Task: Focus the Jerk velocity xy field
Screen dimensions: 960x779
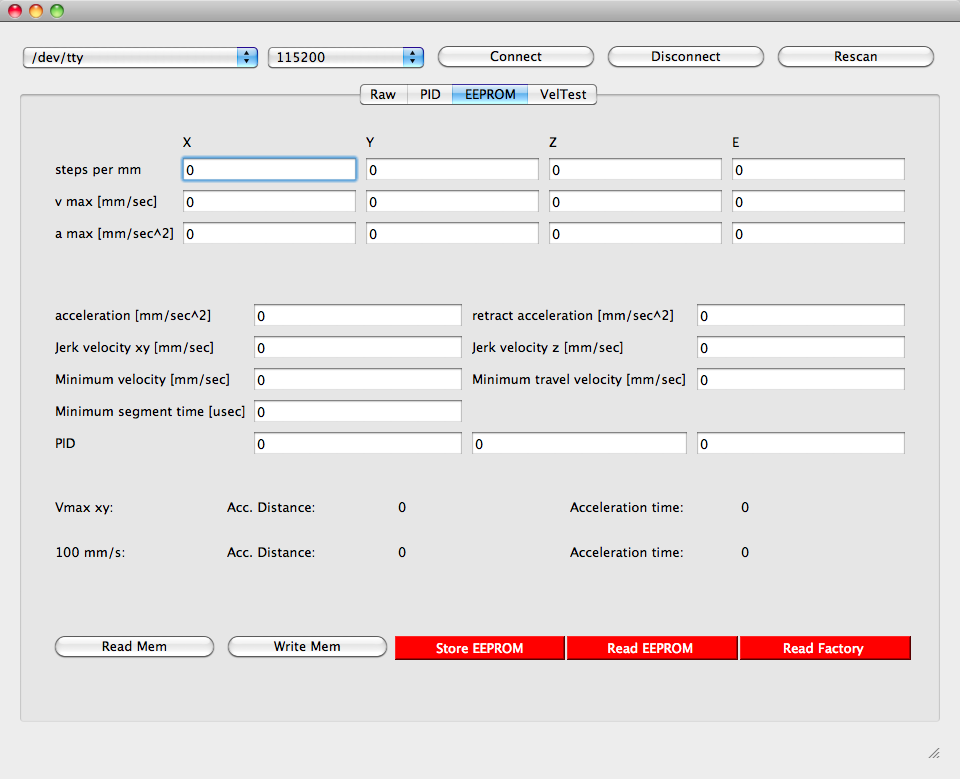Action: (x=358, y=348)
